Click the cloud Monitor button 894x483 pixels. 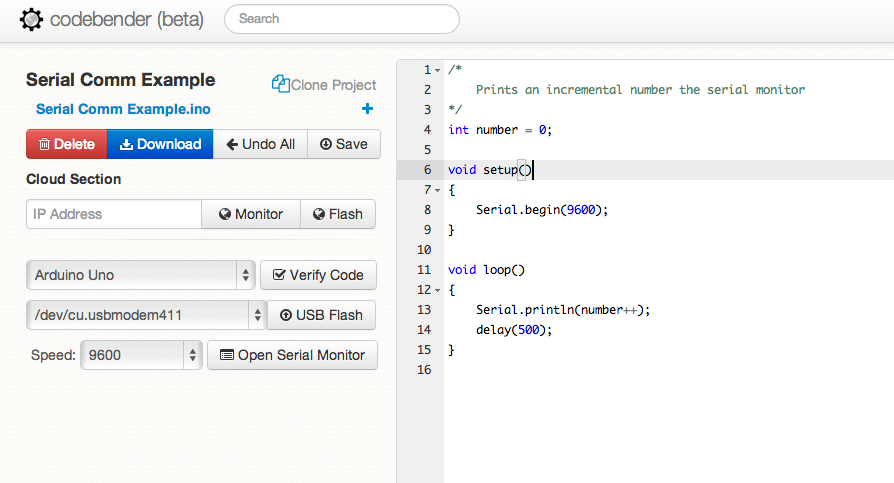tap(251, 214)
